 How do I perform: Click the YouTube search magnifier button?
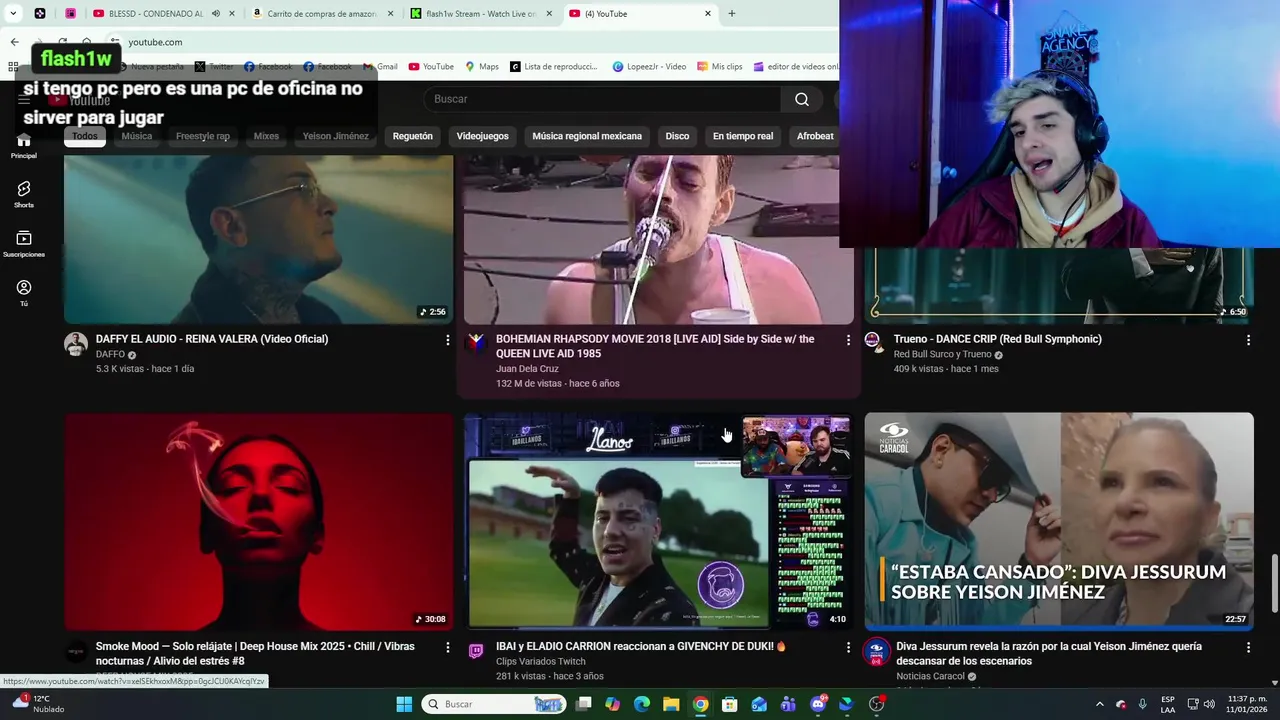802,99
